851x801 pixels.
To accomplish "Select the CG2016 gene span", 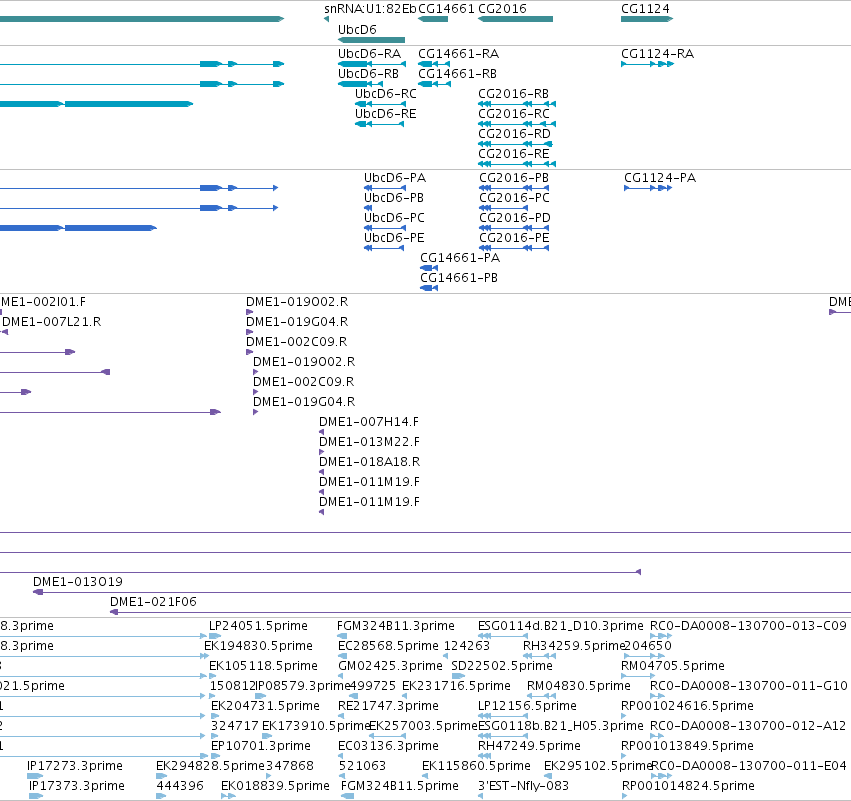I will point(516,19).
